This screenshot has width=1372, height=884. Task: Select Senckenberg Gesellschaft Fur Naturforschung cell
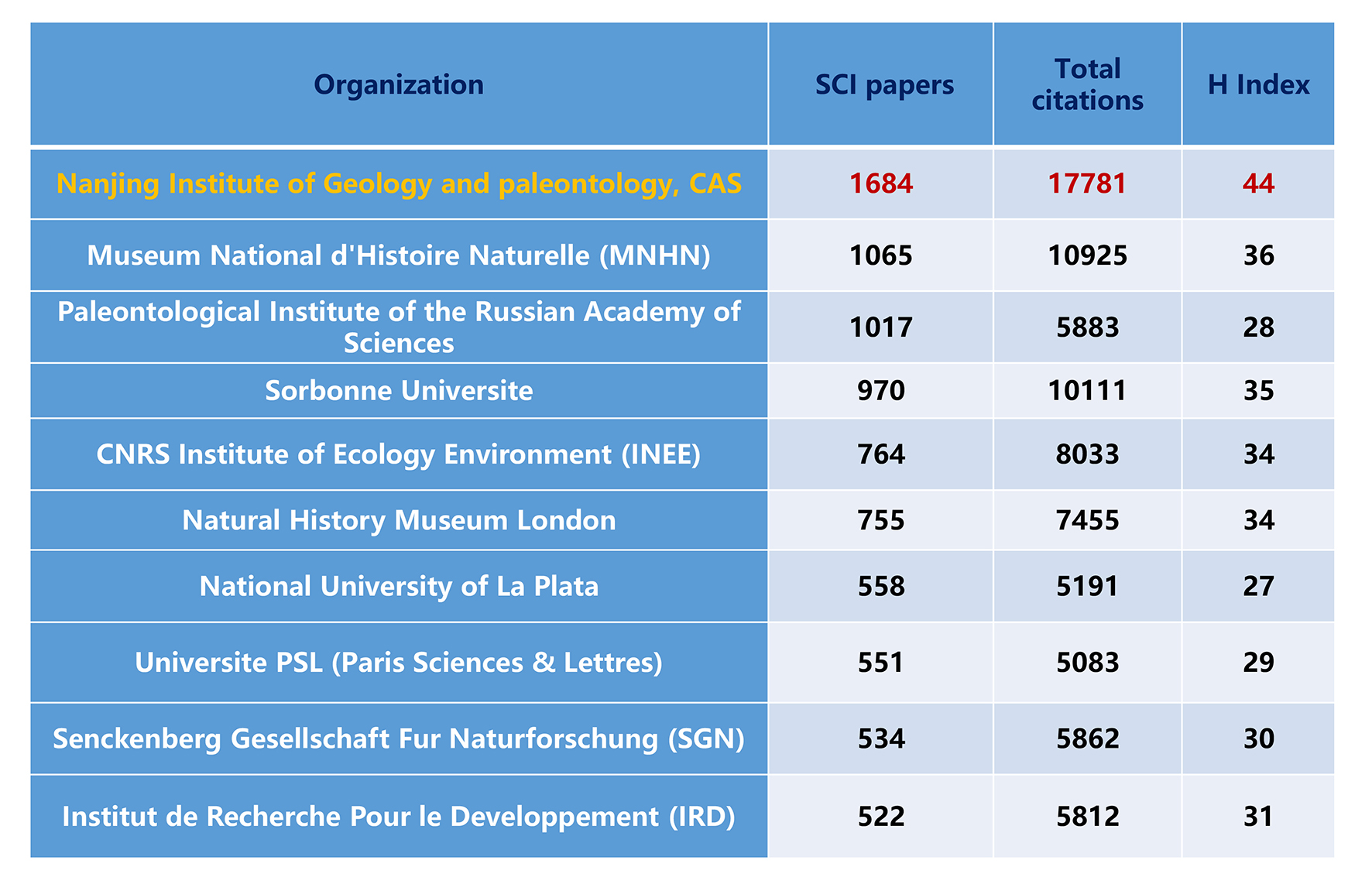[x=399, y=738]
